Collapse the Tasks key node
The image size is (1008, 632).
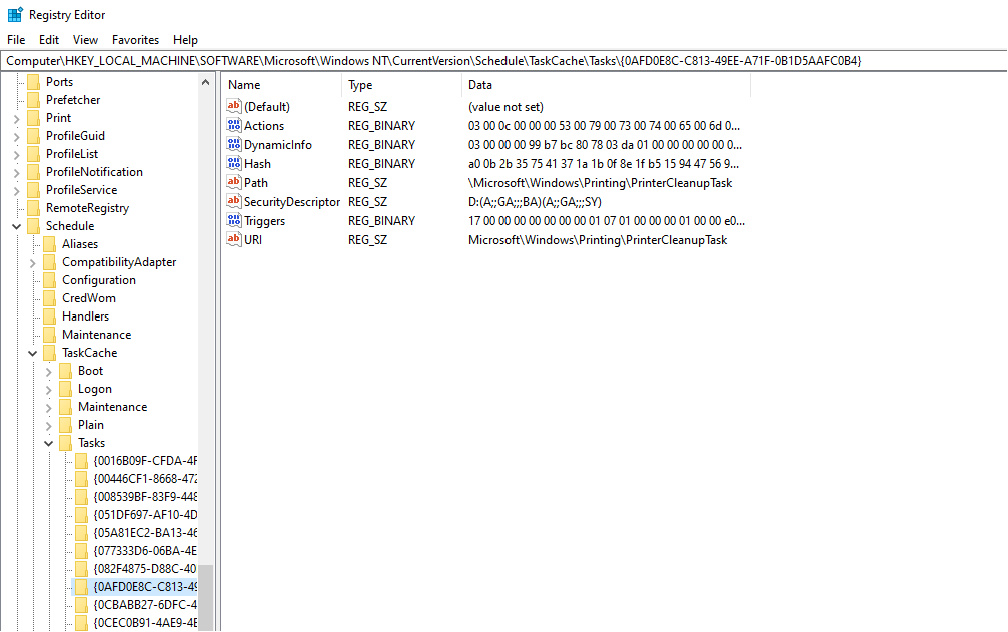point(49,443)
